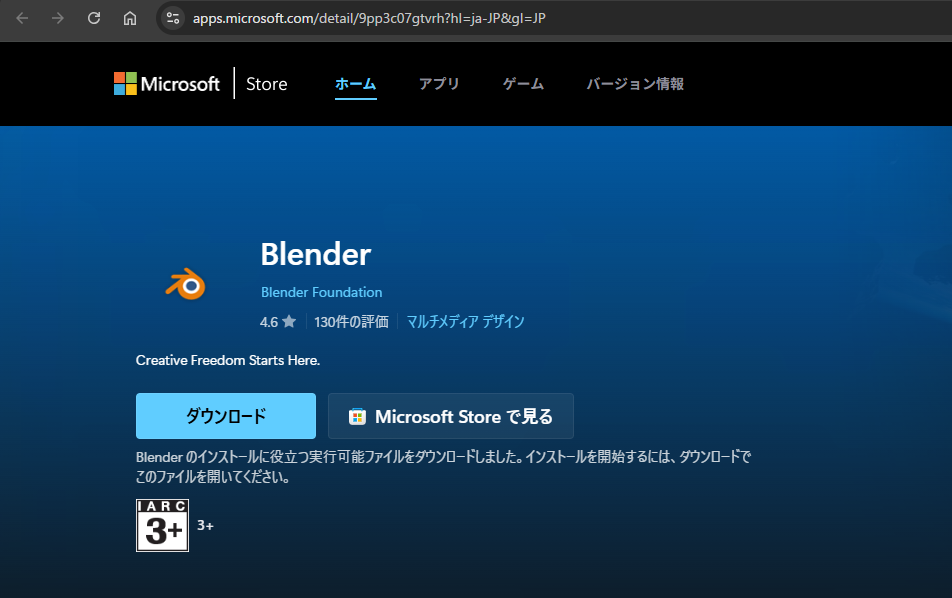This screenshot has width=952, height=598.
Task: Go to the browser home page
Action: point(130,18)
